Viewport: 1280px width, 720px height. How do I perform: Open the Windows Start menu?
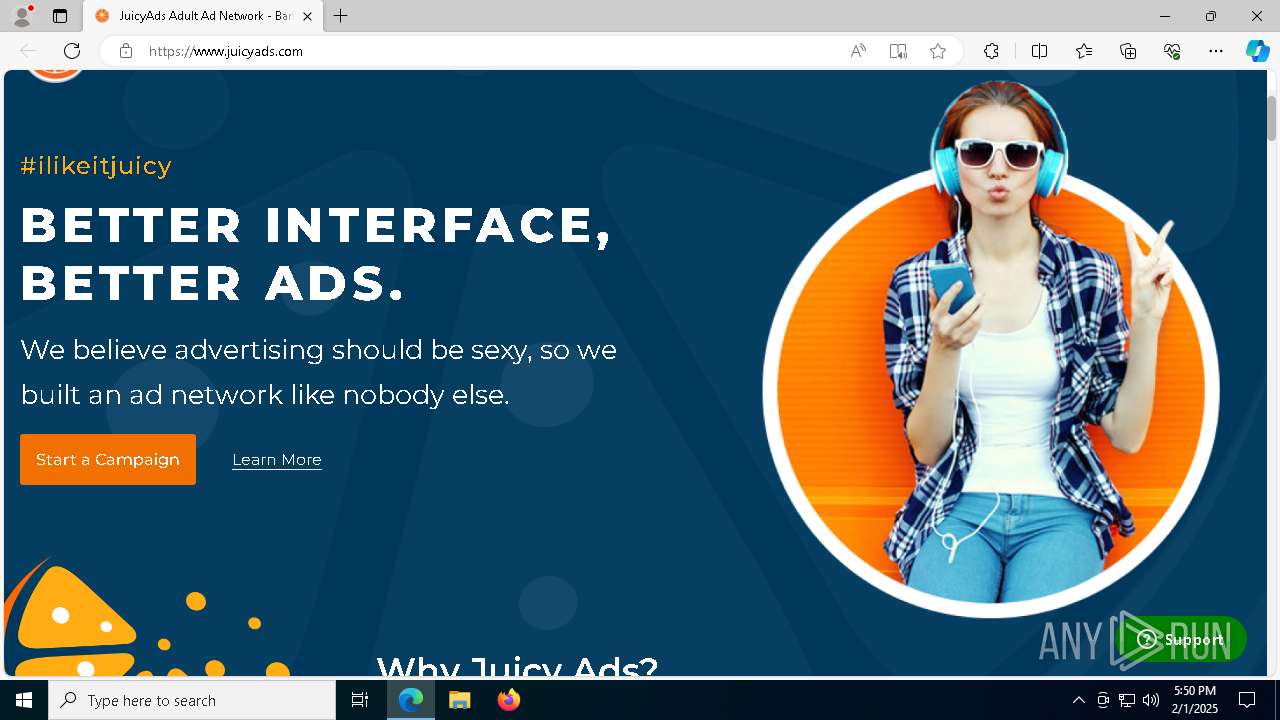pos(24,700)
